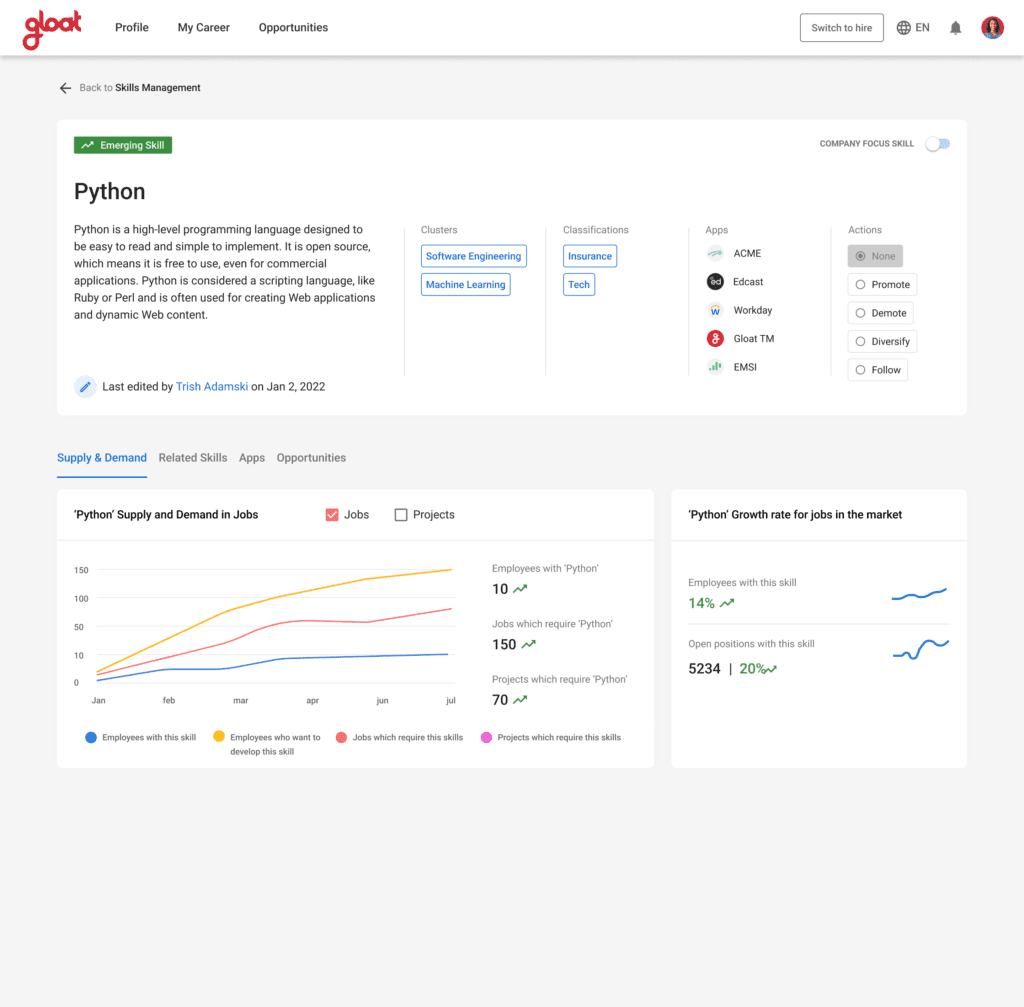Click Back to Skills Management link
The height and width of the screenshot is (1007, 1024).
pos(140,88)
